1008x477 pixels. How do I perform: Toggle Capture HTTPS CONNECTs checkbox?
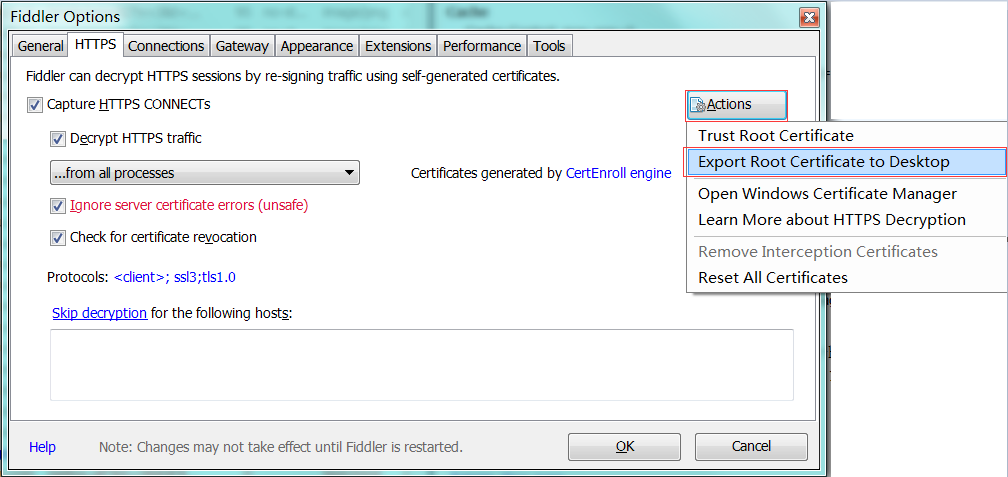click(x=35, y=104)
